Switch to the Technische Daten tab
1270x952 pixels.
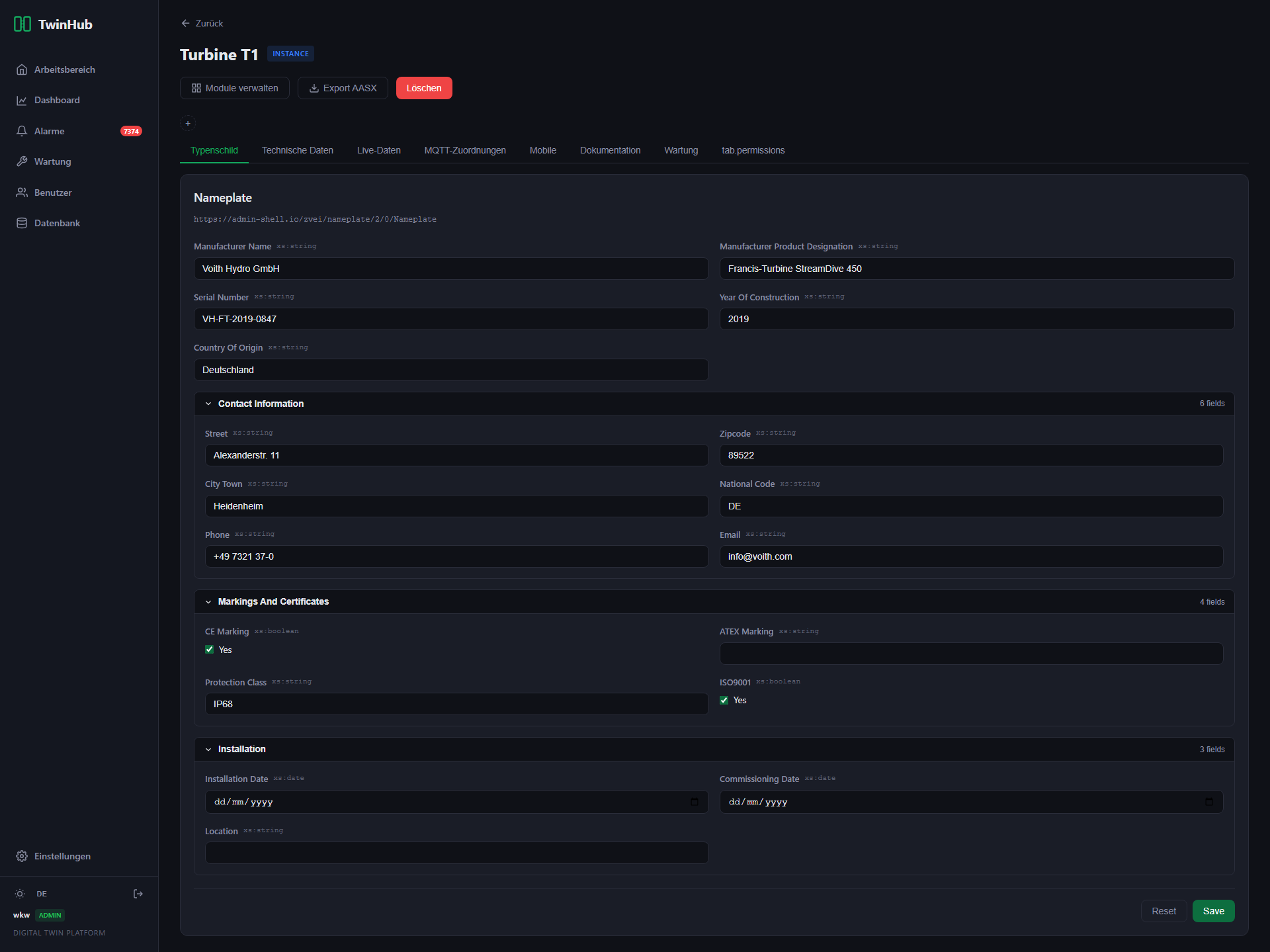(x=298, y=150)
